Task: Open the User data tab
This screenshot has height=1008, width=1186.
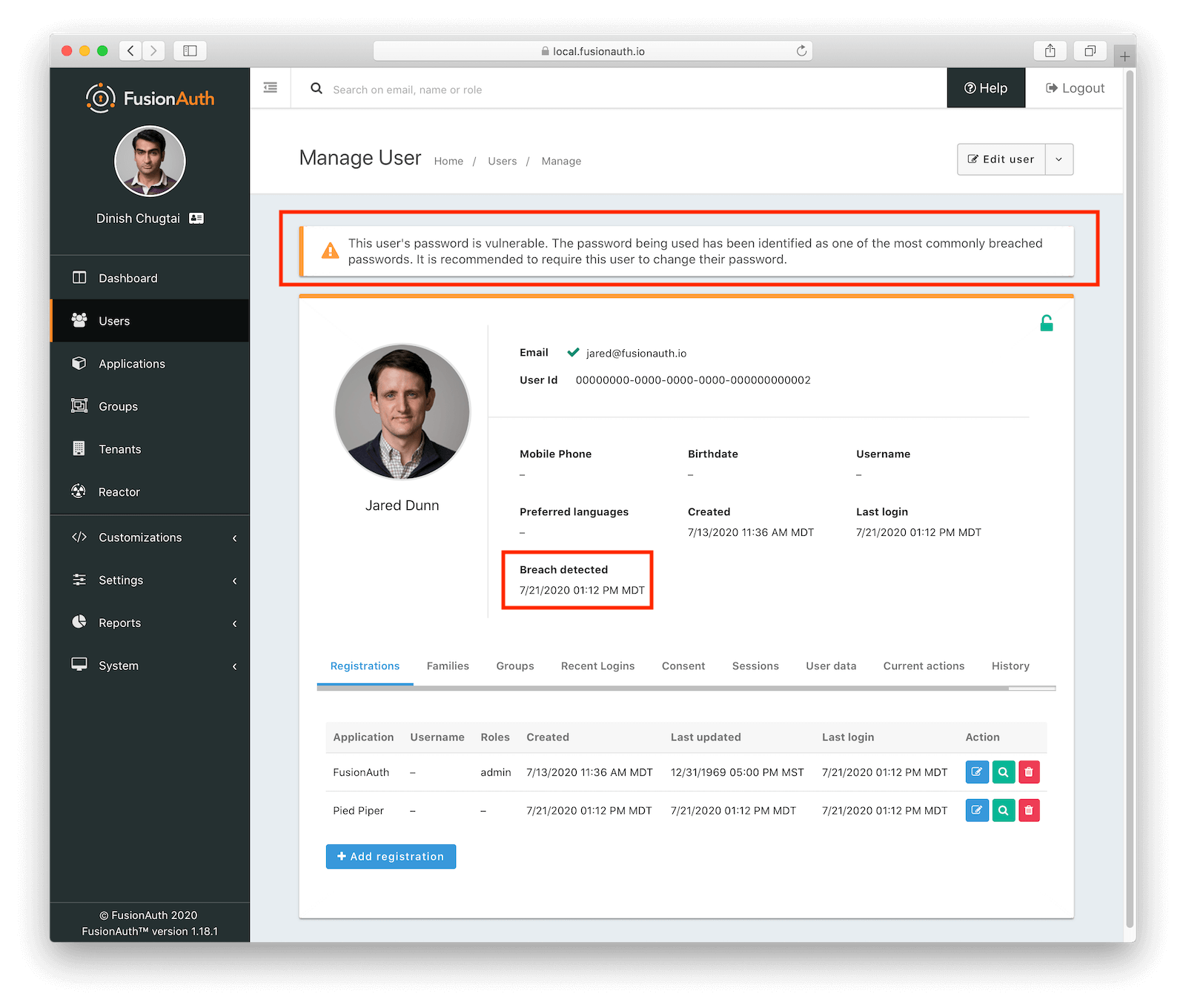Action: (831, 666)
